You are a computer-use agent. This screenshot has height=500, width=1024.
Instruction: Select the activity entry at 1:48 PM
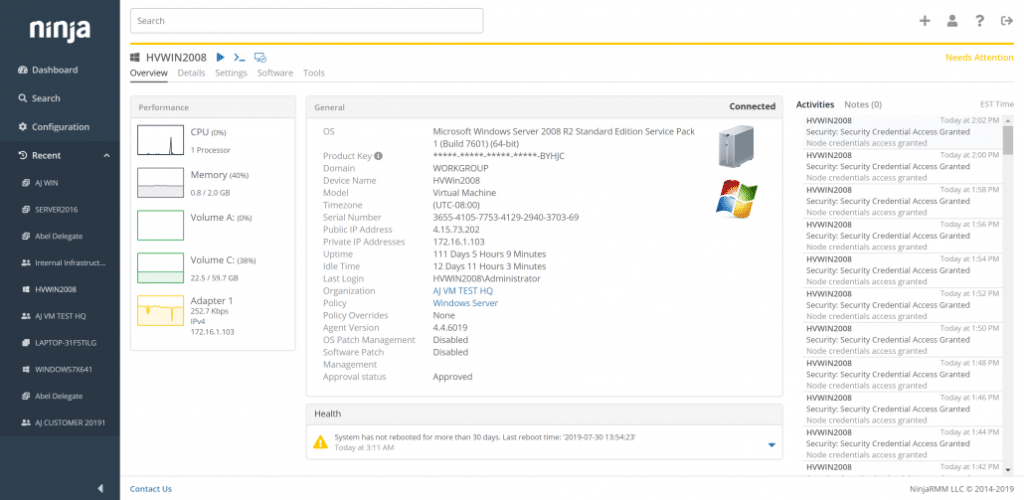(x=902, y=375)
